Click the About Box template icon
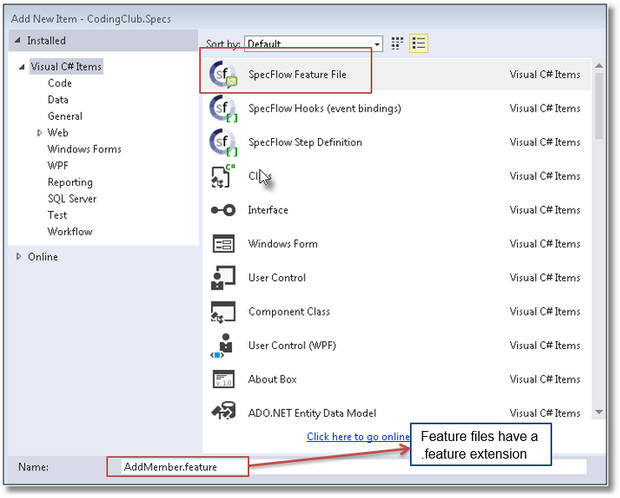 223,380
